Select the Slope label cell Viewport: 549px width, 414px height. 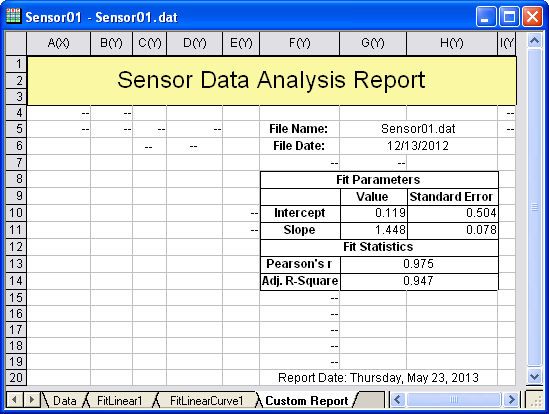point(300,230)
